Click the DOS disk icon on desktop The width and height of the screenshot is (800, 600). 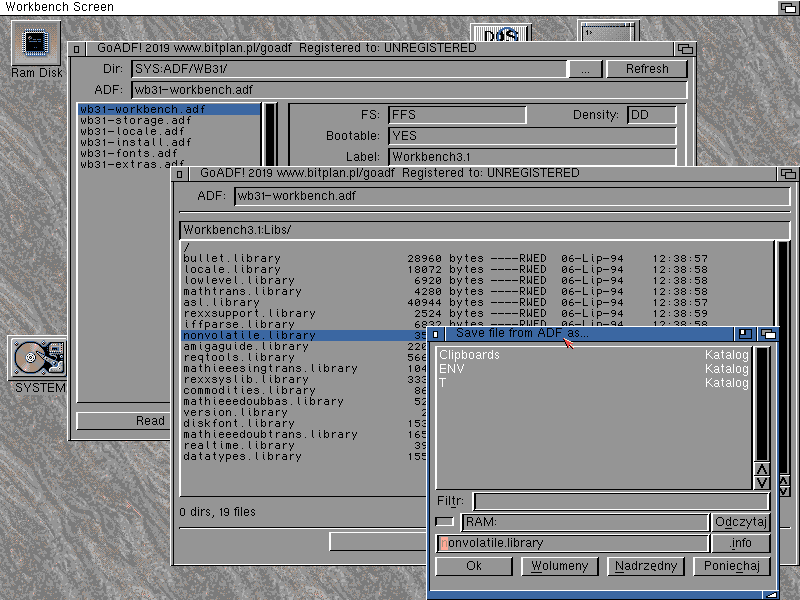501,33
